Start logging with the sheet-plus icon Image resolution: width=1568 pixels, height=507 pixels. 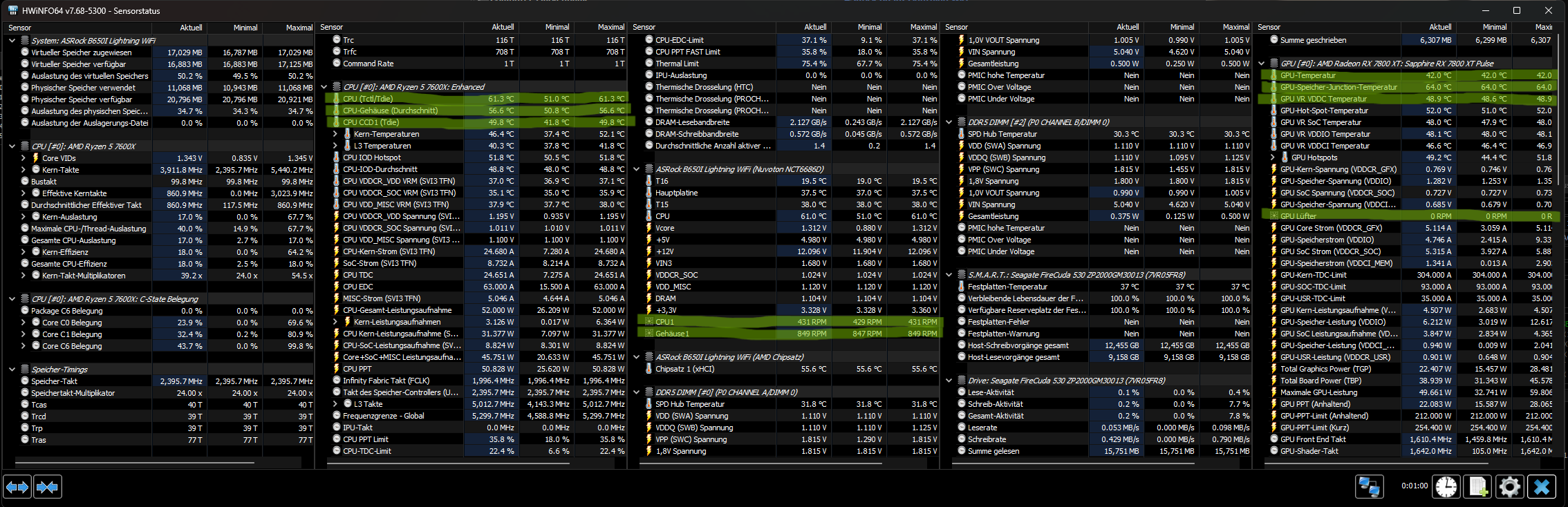tap(1477, 486)
